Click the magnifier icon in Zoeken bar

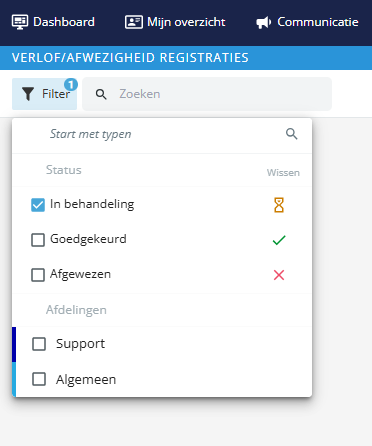pyautogui.click(x=101, y=94)
